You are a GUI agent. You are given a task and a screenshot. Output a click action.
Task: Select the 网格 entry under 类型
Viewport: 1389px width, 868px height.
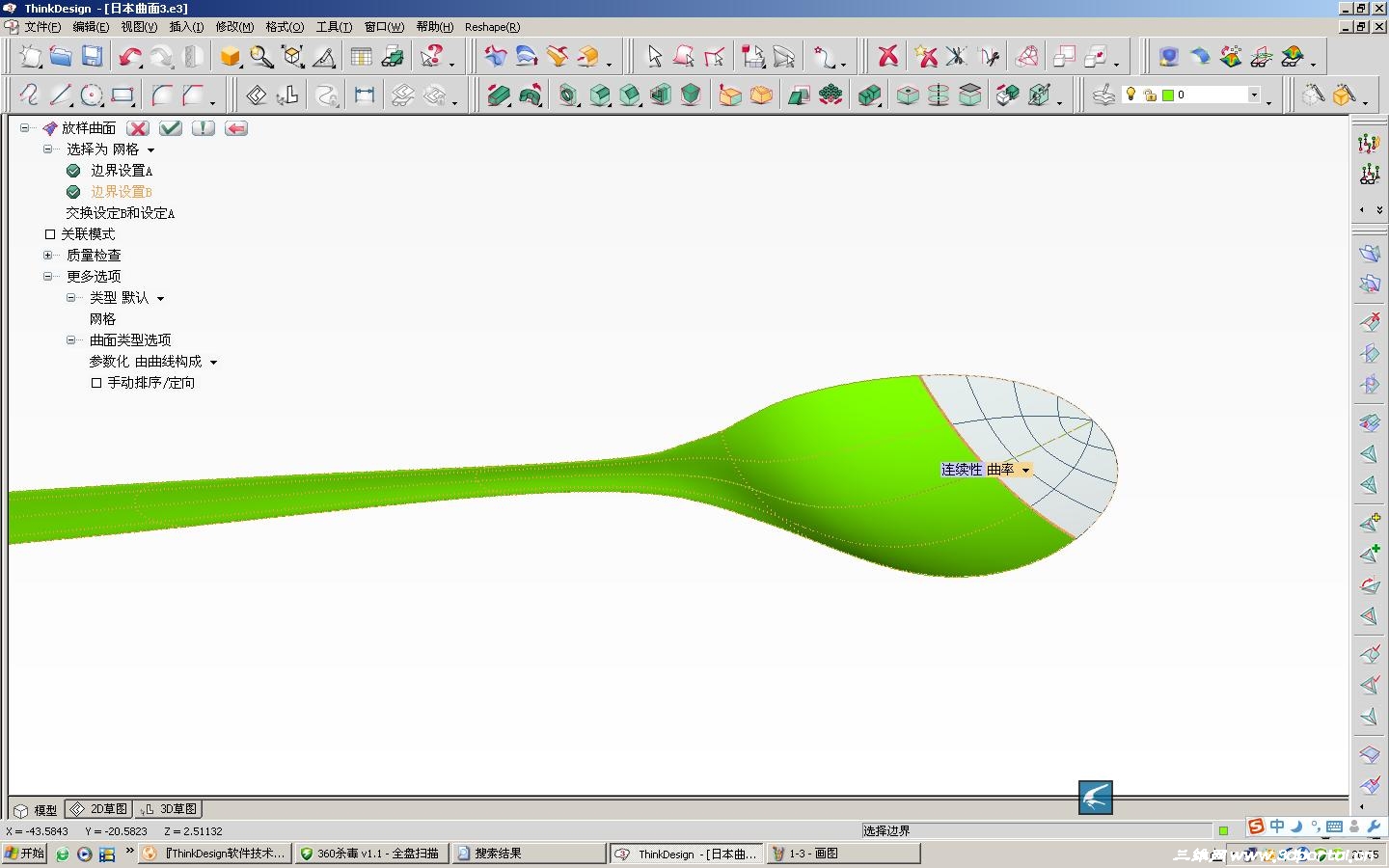pyautogui.click(x=102, y=319)
